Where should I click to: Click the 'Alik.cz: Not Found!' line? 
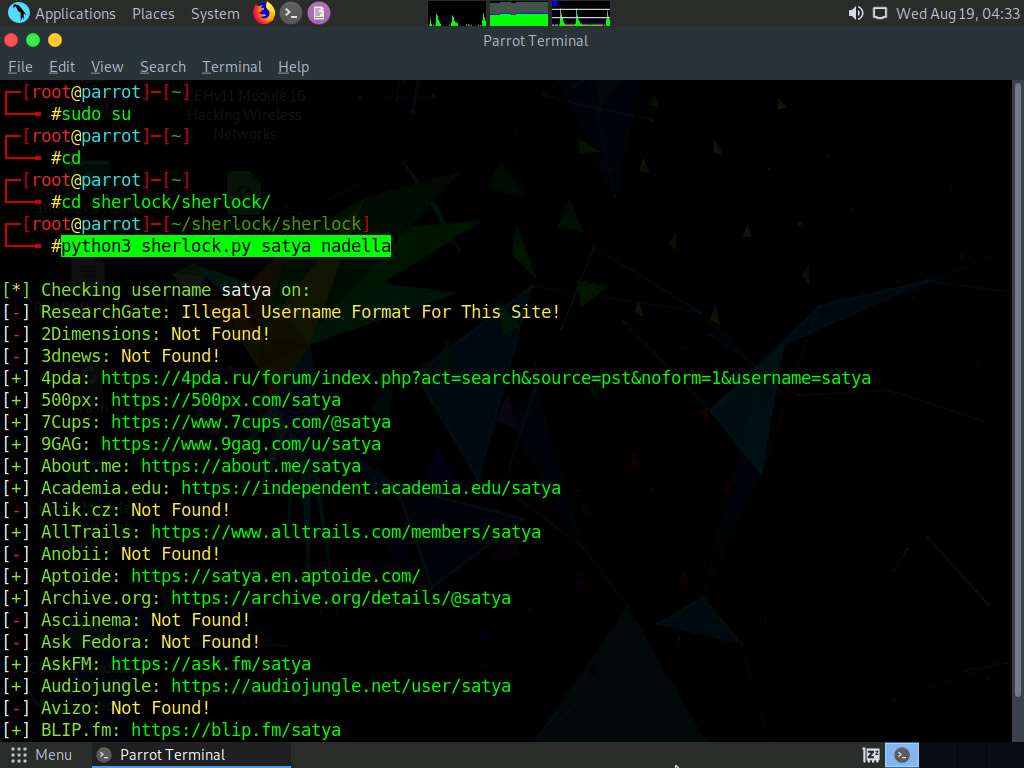coord(116,510)
